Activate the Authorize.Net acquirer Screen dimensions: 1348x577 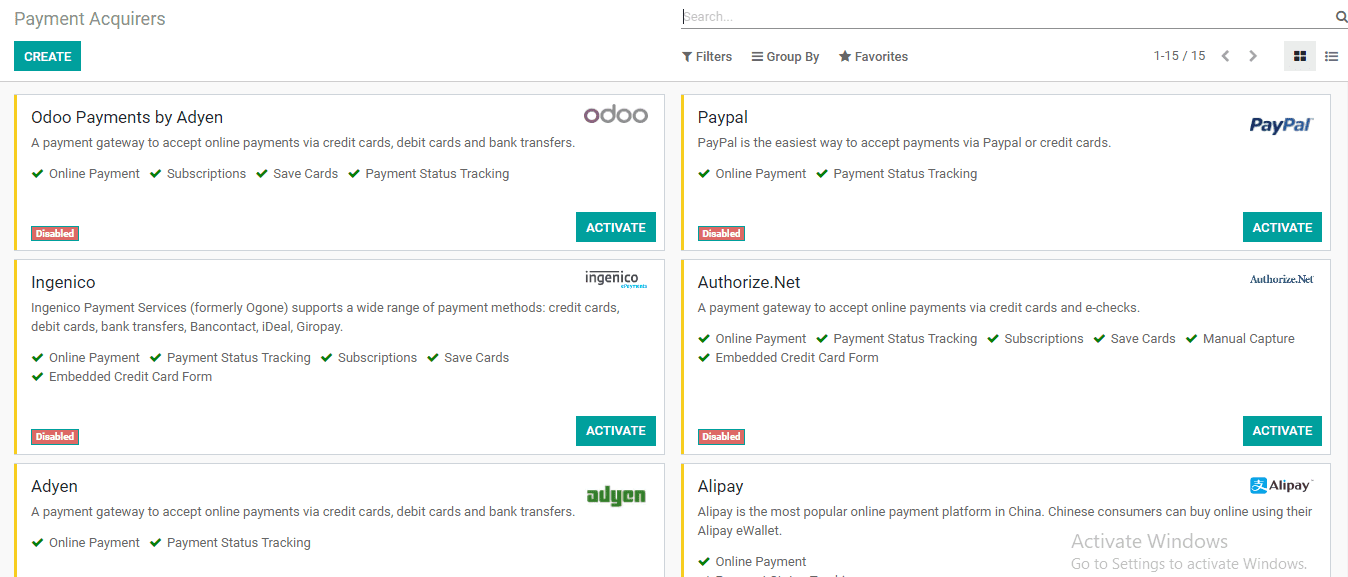click(x=1282, y=430)
